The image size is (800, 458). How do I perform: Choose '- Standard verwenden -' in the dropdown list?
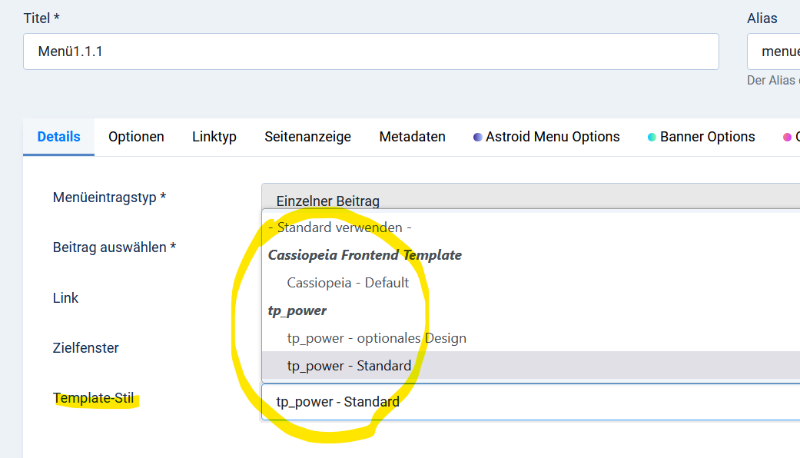[x=531, y=227]
